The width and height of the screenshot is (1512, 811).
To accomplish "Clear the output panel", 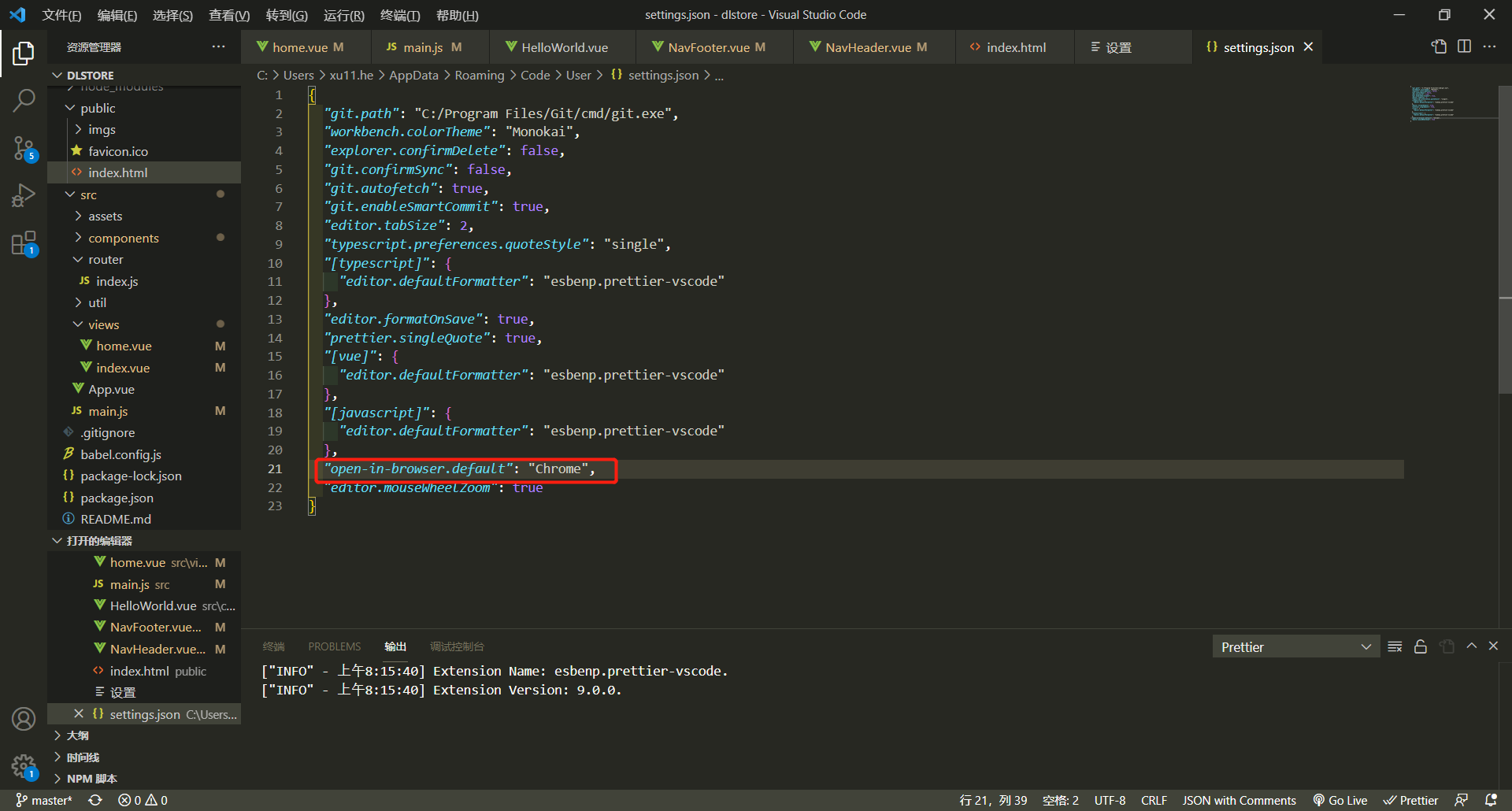I will pyautogui.click(x=1395, y=646).
